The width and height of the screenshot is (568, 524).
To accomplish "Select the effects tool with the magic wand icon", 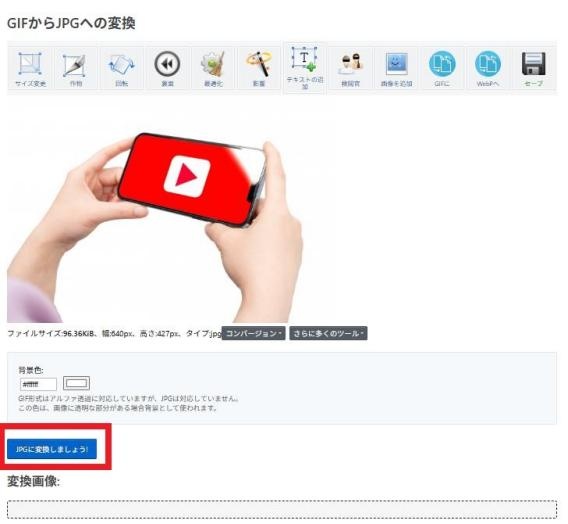I will pyautogui.click(x=259, y=68).
